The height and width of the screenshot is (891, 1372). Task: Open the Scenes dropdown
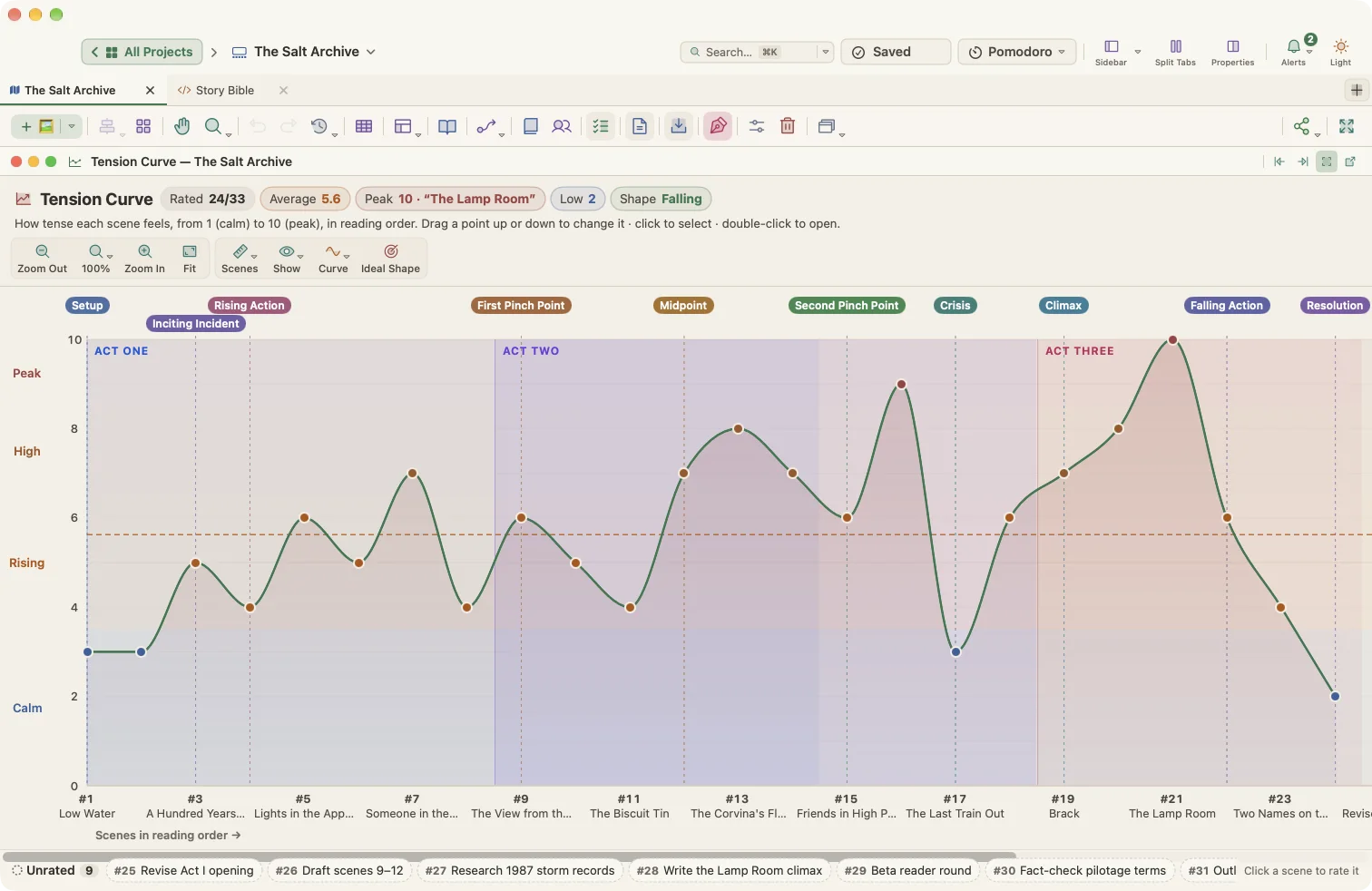240,259
